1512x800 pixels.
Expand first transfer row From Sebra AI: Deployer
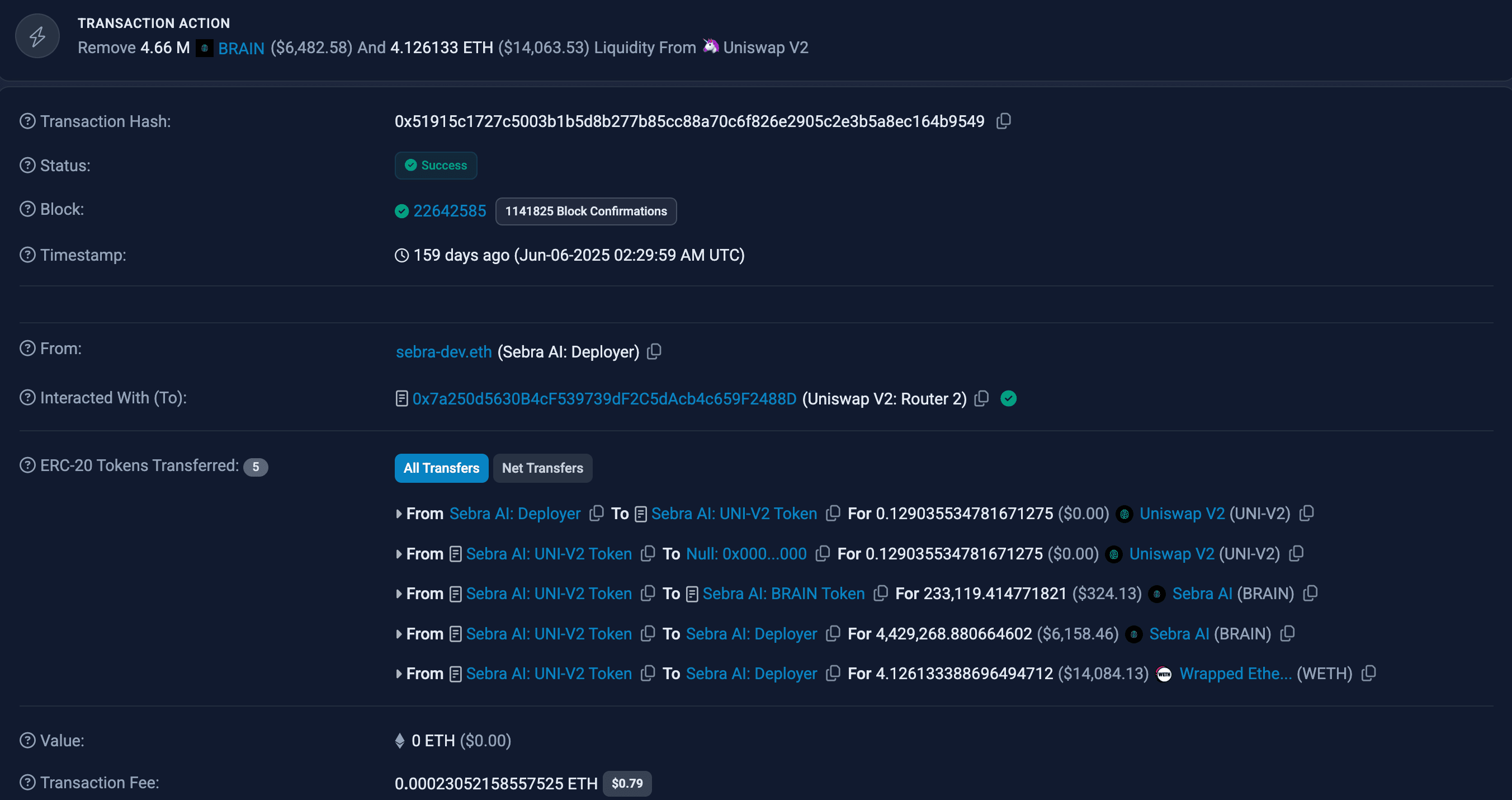399,514
